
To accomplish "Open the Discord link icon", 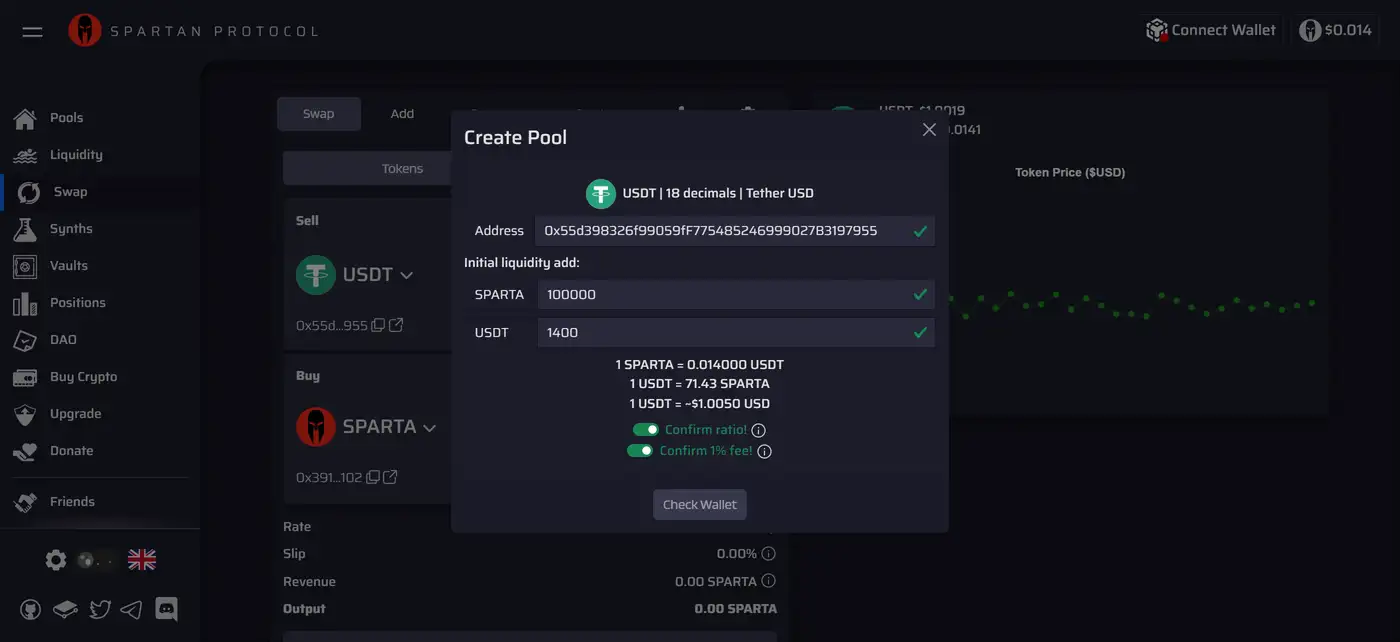I will (x=166, y=608).
